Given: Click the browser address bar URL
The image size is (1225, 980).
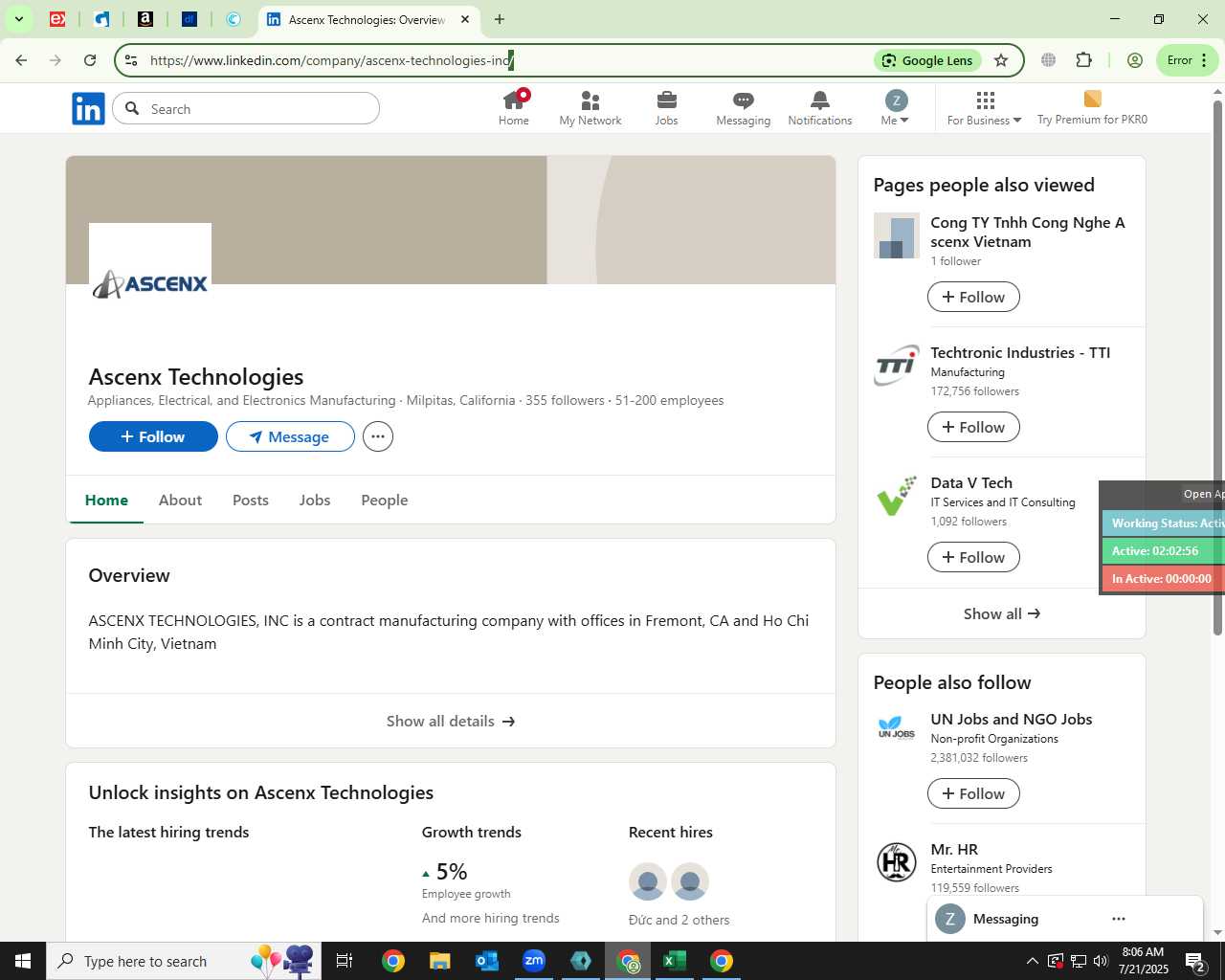Looking at the screenshot, I should click(332, 60).
